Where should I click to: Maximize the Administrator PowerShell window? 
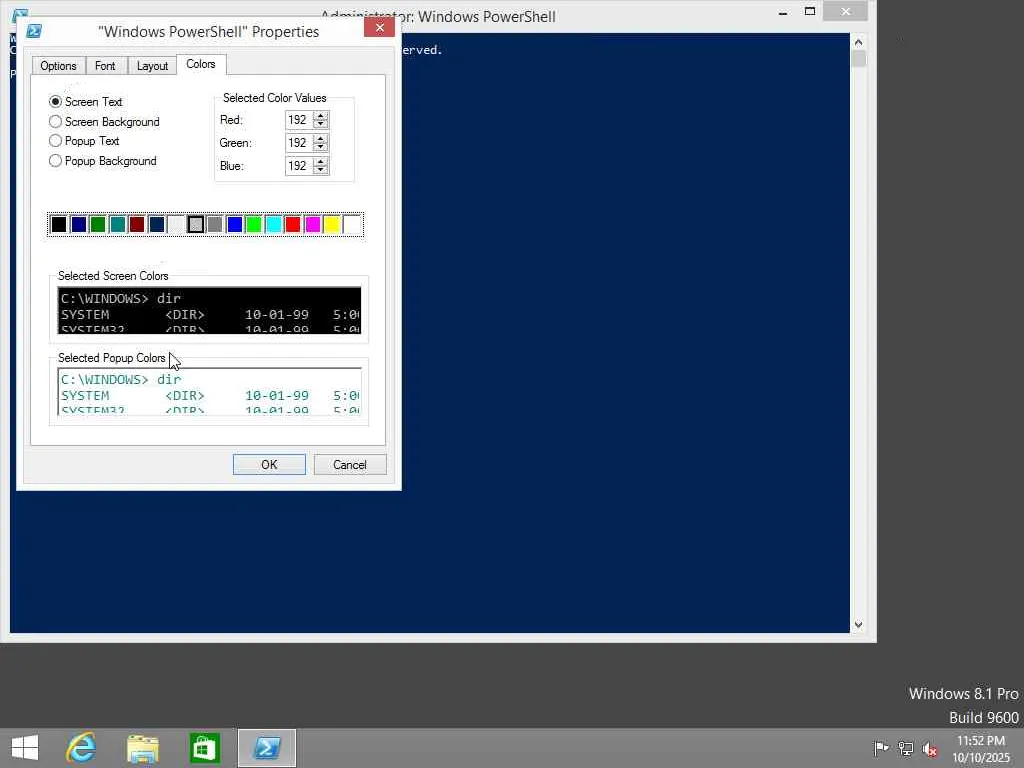(x=810, y=12)
